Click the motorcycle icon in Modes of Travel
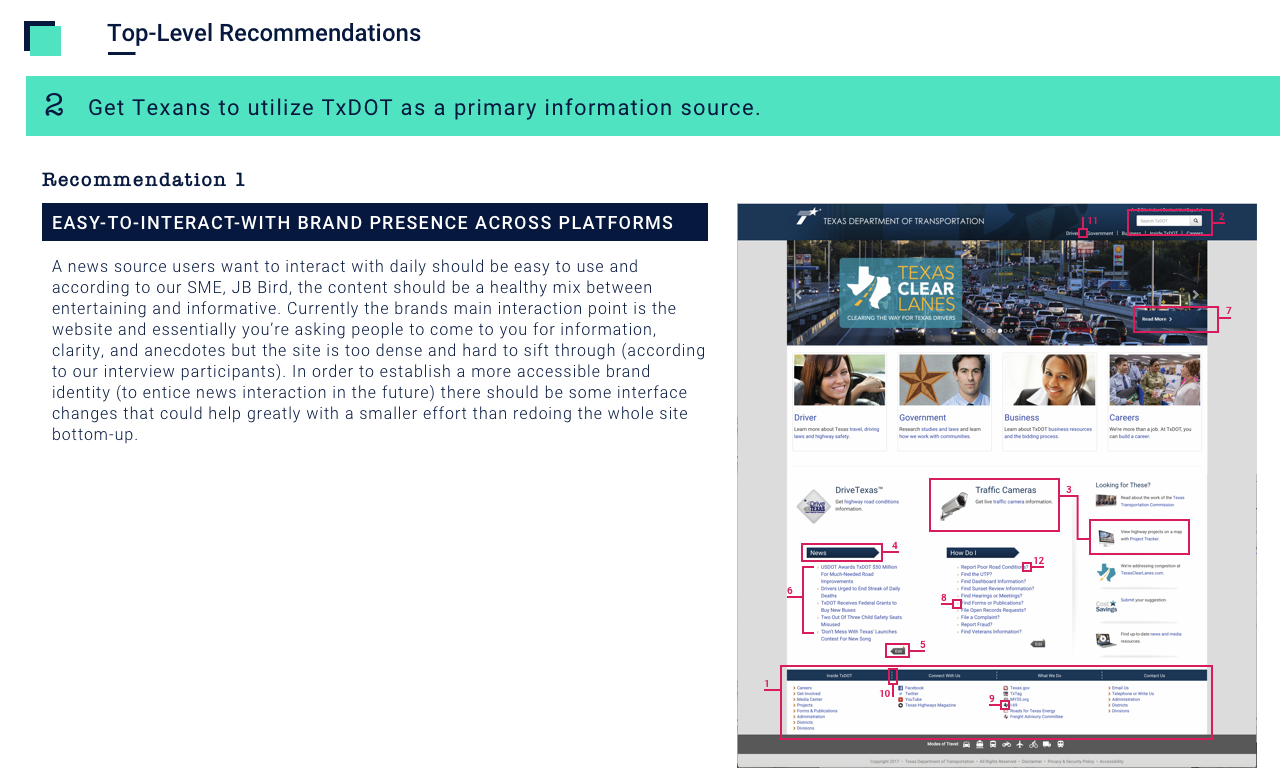 [1006, 744]
